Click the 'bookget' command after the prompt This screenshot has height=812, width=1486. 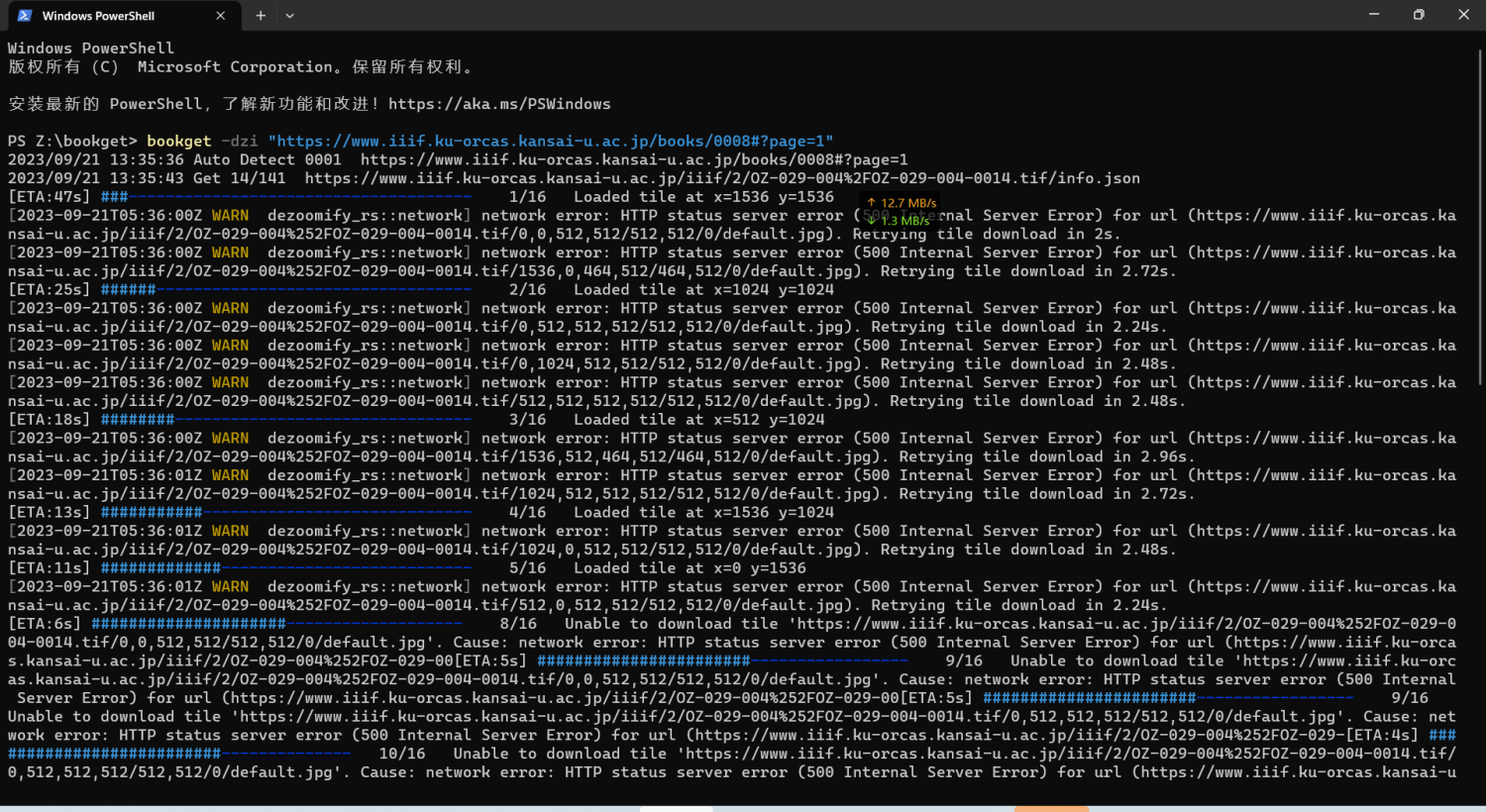coord(178,141)
